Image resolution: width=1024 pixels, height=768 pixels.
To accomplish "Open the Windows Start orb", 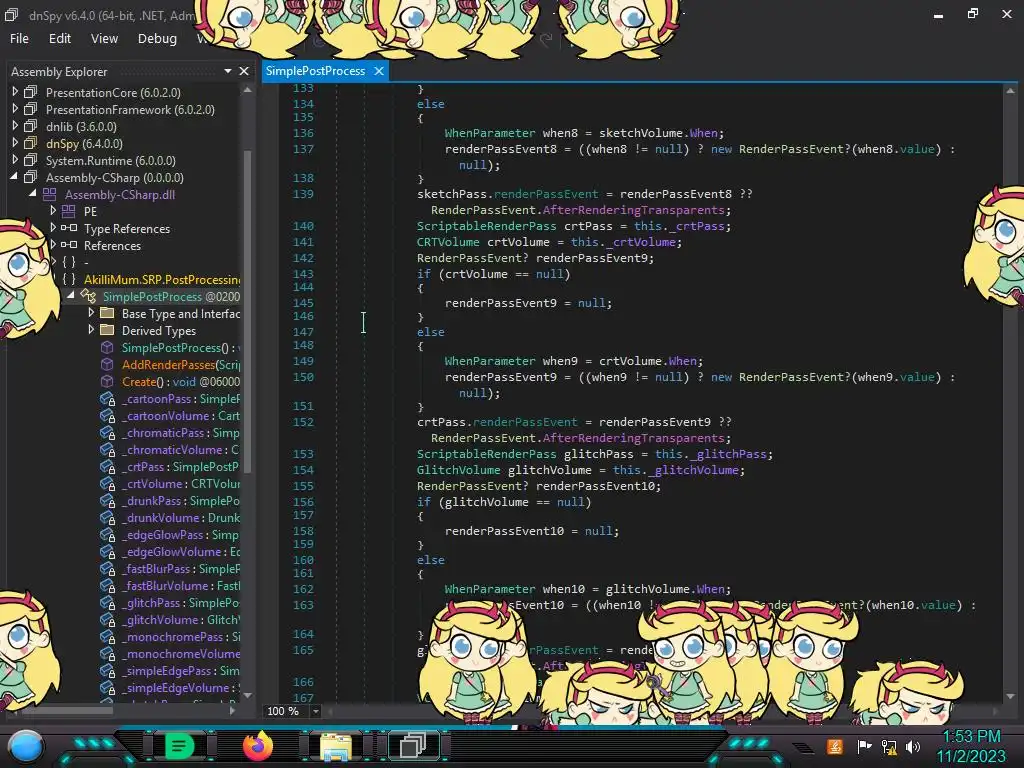I will point(26,746).
